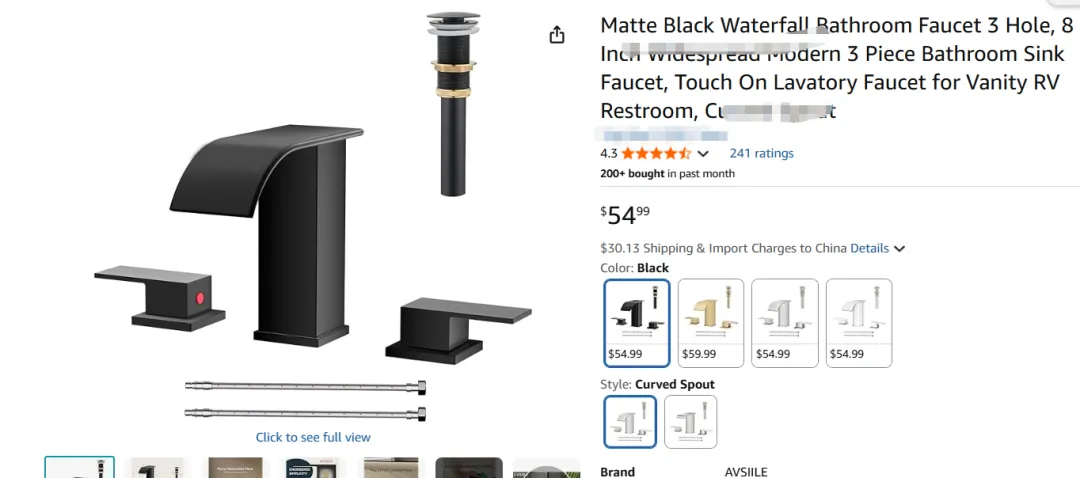Click the shipping Details link

click(869, 248)
